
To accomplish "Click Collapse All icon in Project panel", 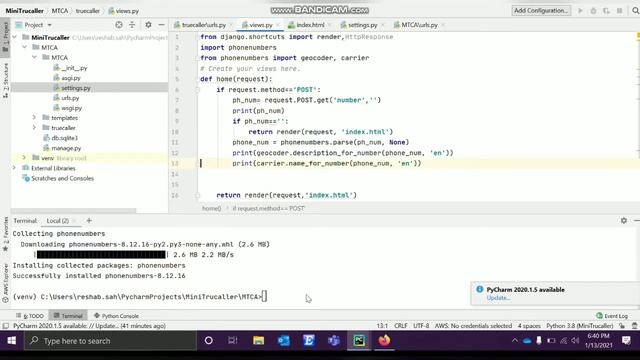I will [132, 25].
